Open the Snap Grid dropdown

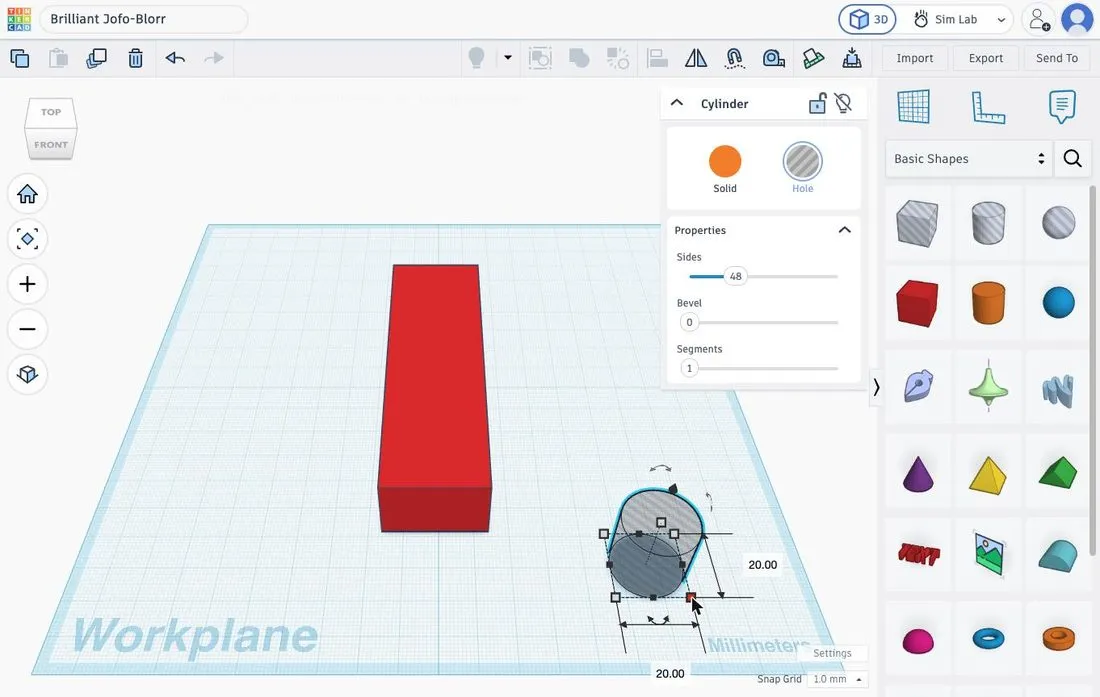tap(836, 679)
